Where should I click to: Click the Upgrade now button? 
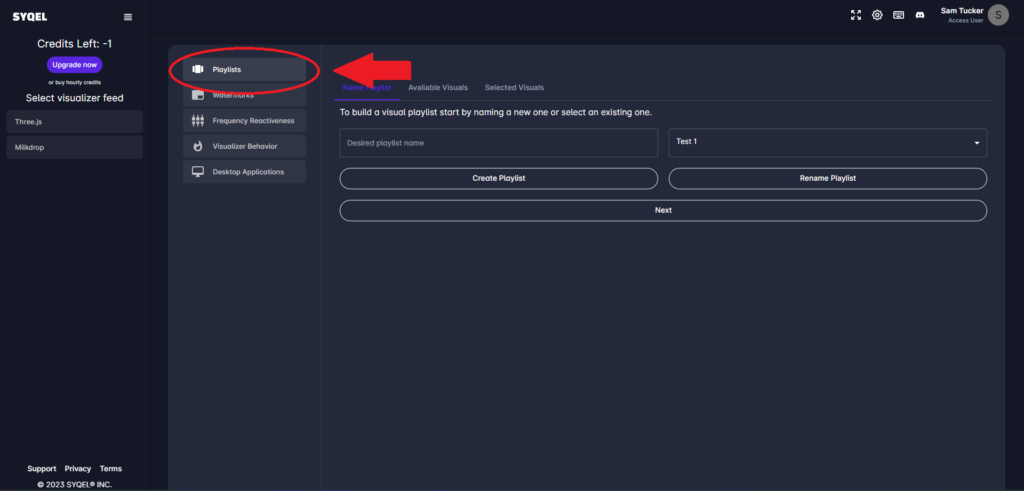(74, 64)
